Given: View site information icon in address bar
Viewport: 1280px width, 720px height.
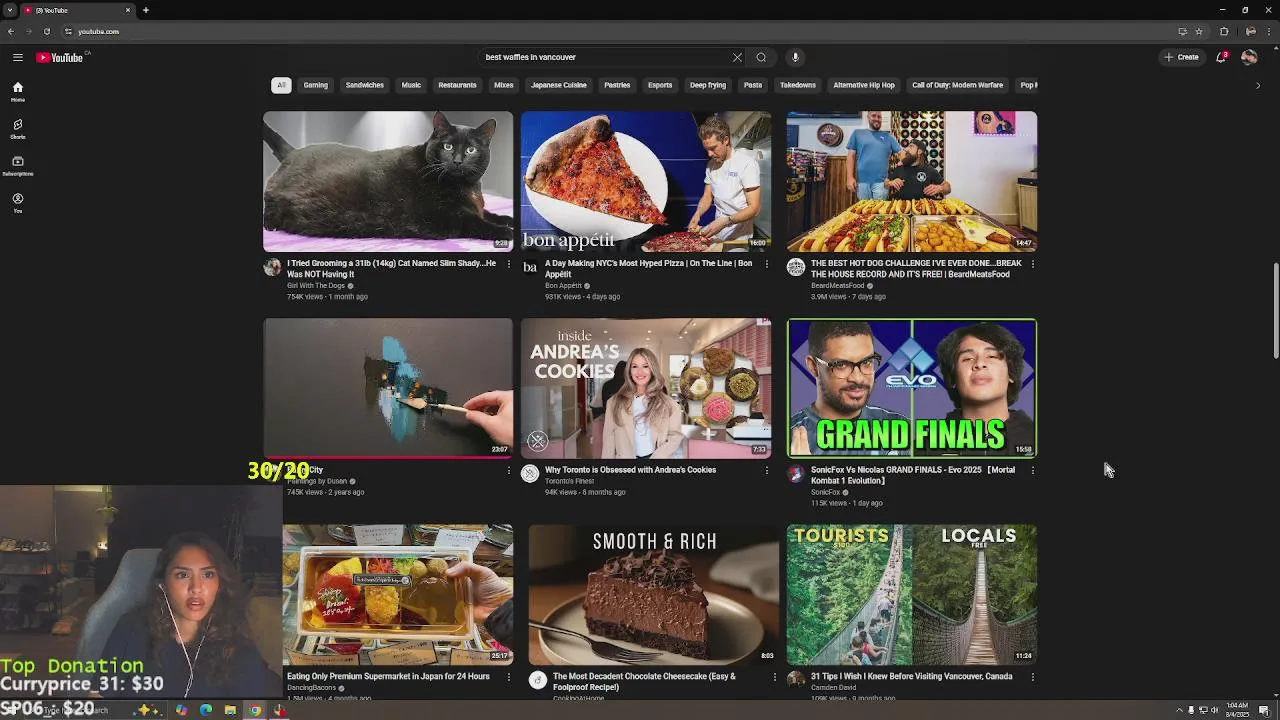Looking at the screenshot, I should tap(68, 31).
